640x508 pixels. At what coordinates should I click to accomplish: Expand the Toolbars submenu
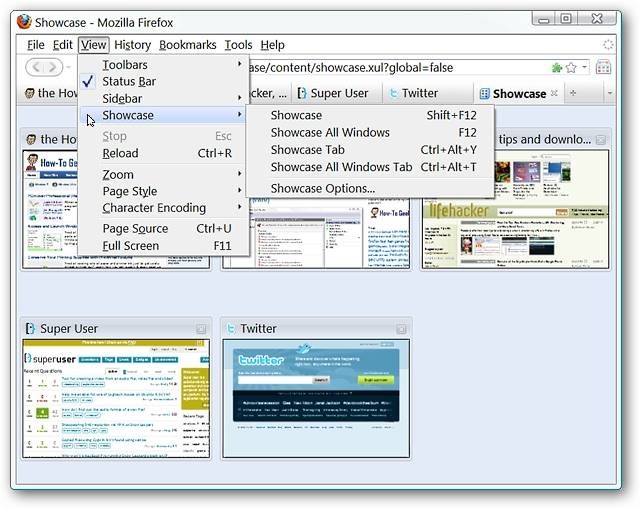(x=163, y=64)
